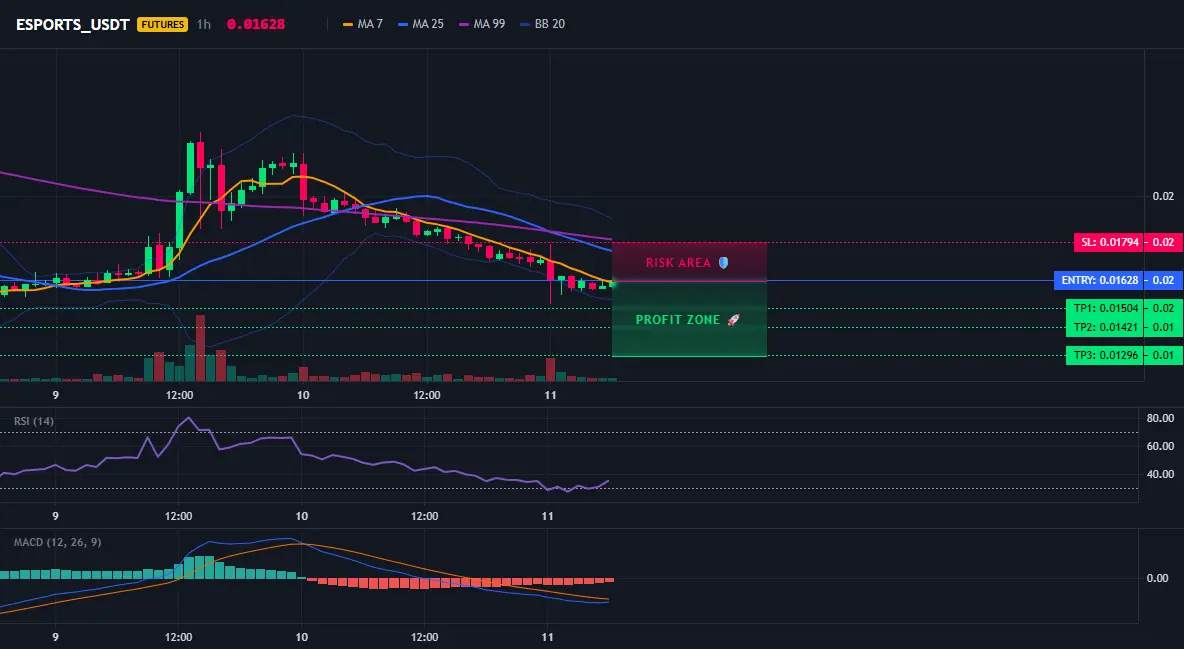Select the ESPORTS_USDT symbol title
This screenshot has height=649, width=1184.
coord(72,24)
